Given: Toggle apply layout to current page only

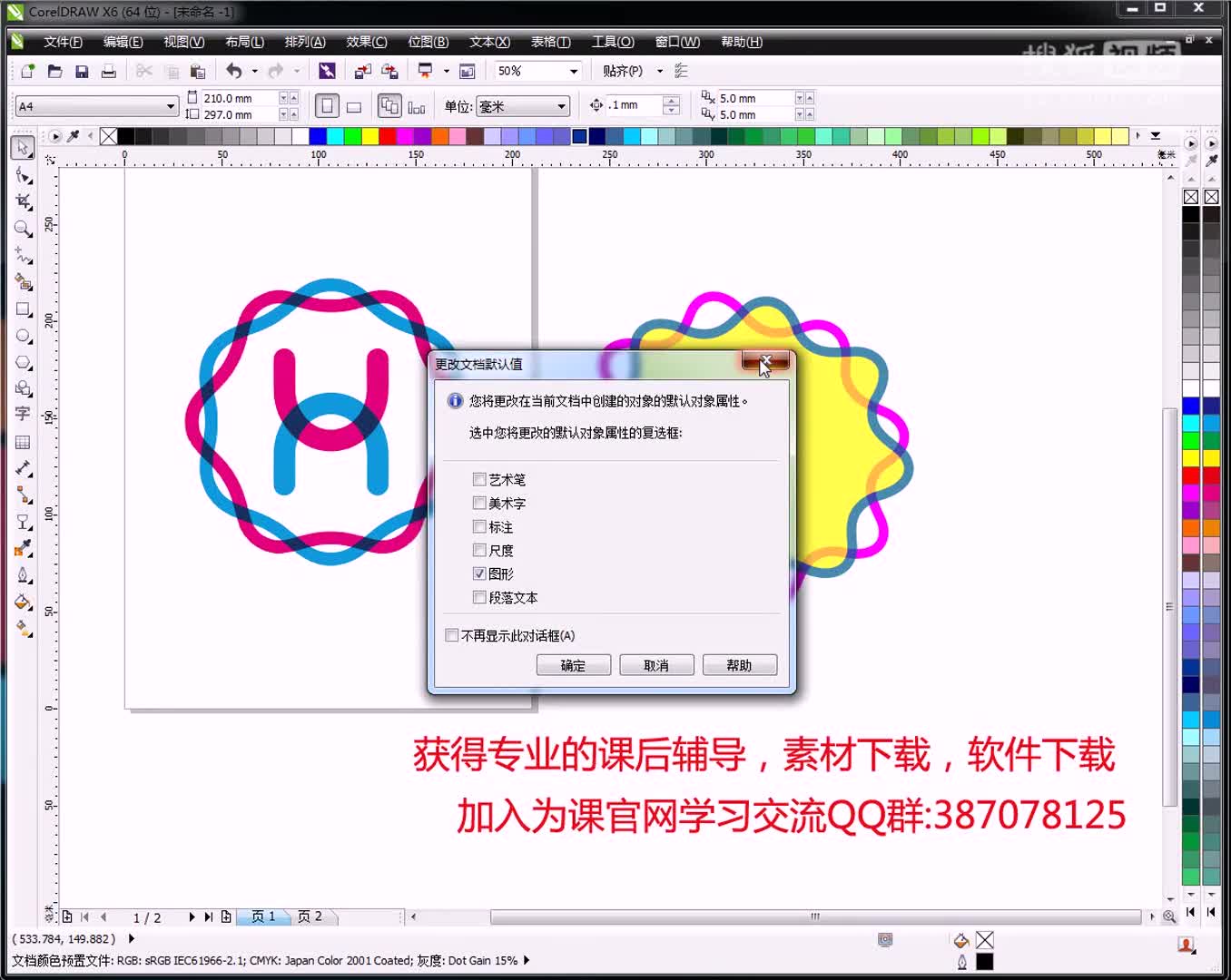Looking at the screenshot, I should (x=417, y=106).
